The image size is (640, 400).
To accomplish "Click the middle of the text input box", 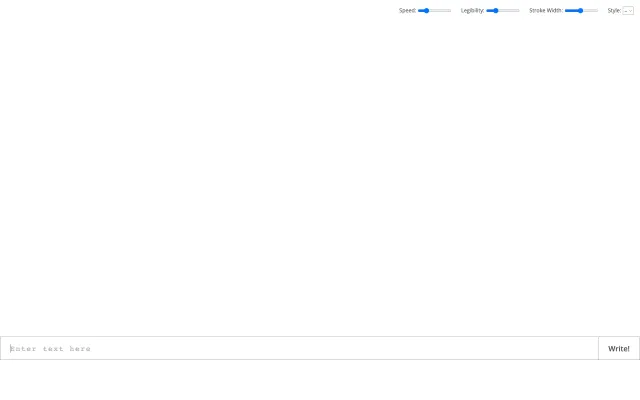I will (300, 348).
